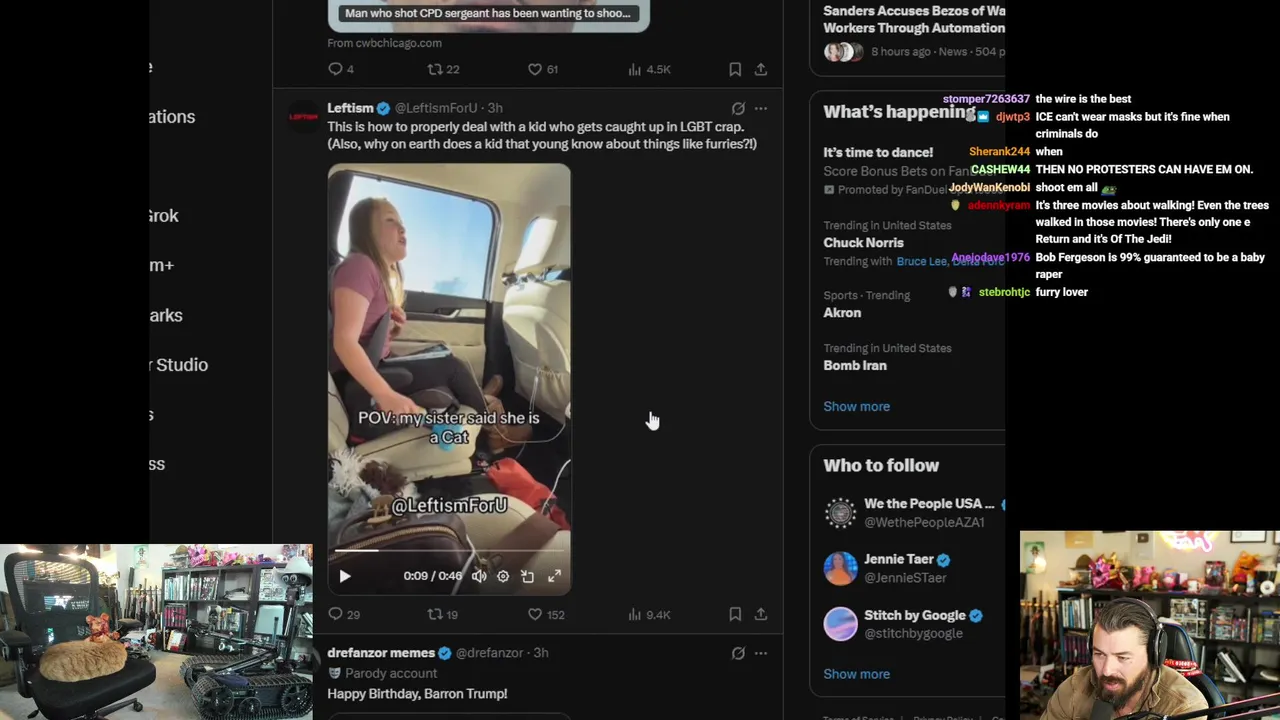The width and height of the screenshot is (1280, 720).
Task: Expand video to fullscreen
Action: tap(554, 576)
